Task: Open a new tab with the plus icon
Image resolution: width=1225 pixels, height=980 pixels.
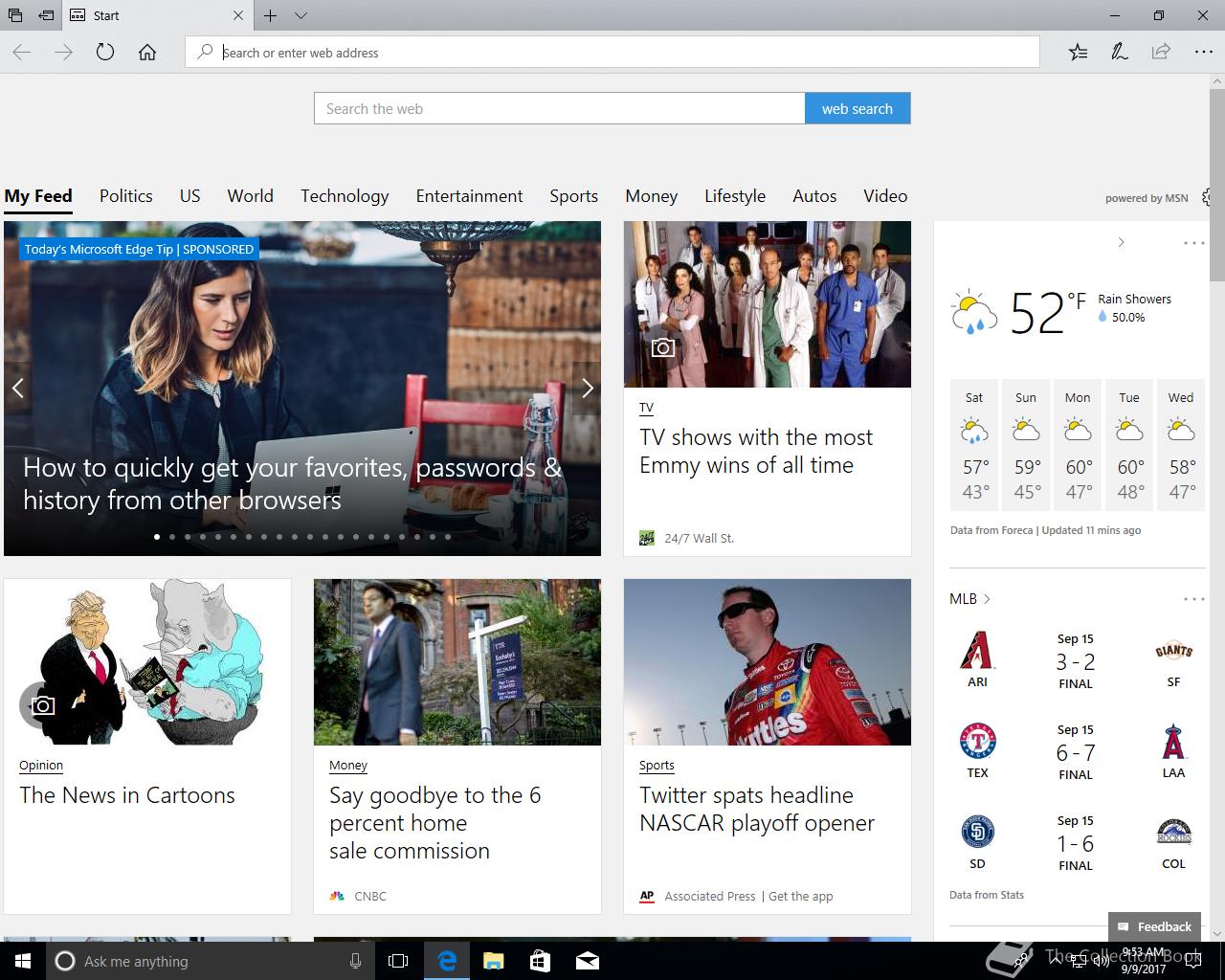Action: [x=271, y=15]
